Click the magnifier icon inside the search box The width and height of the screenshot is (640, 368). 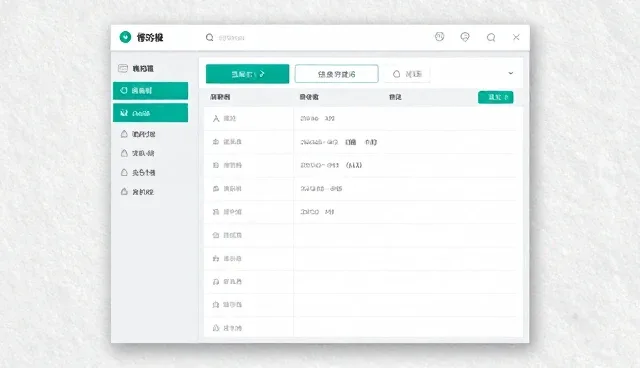[x=209, y=38]
